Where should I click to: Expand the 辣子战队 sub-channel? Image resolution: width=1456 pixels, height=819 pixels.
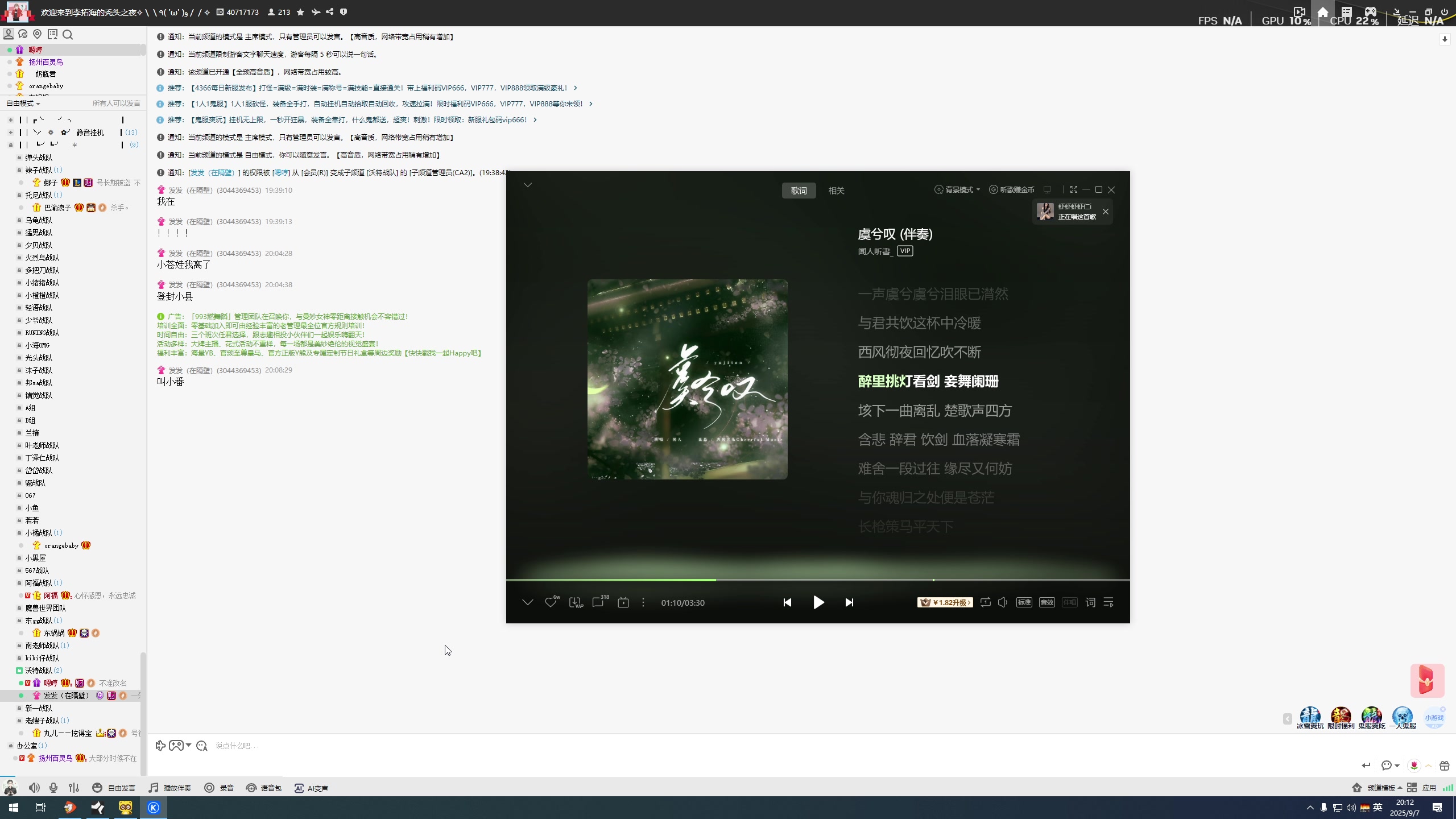coord(19,170)
